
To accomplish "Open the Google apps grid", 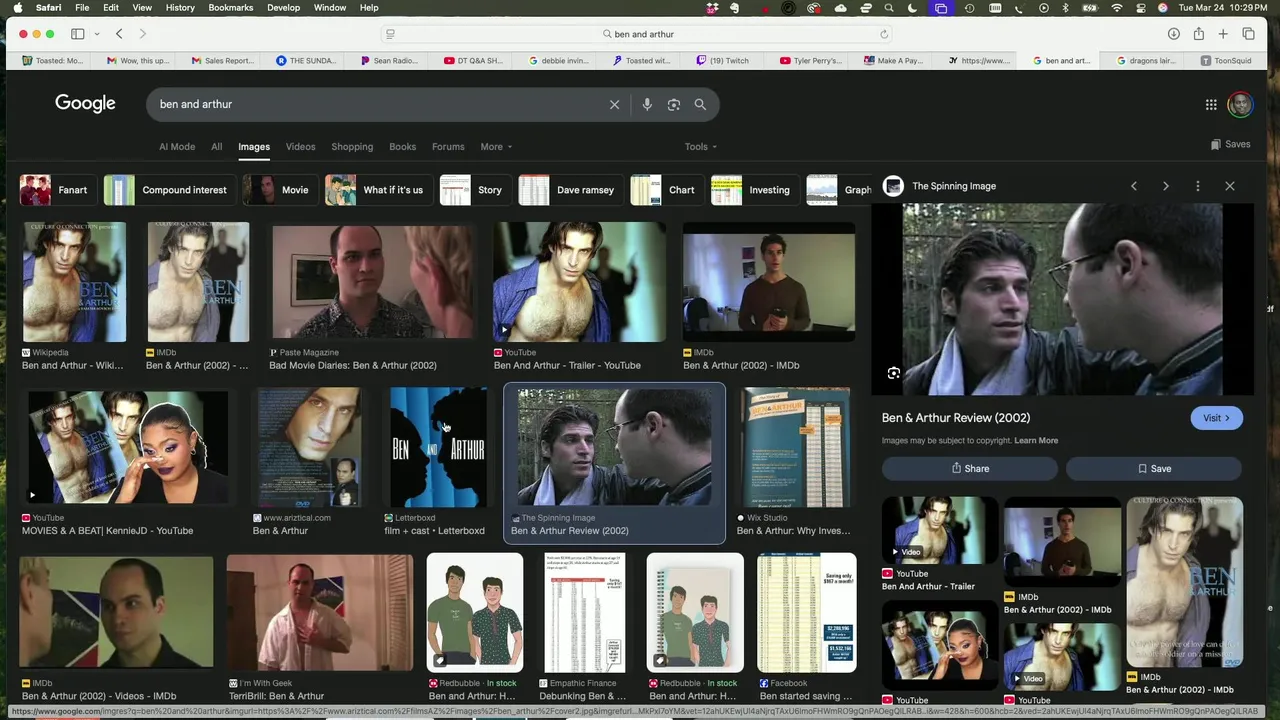I will 1211,104.
